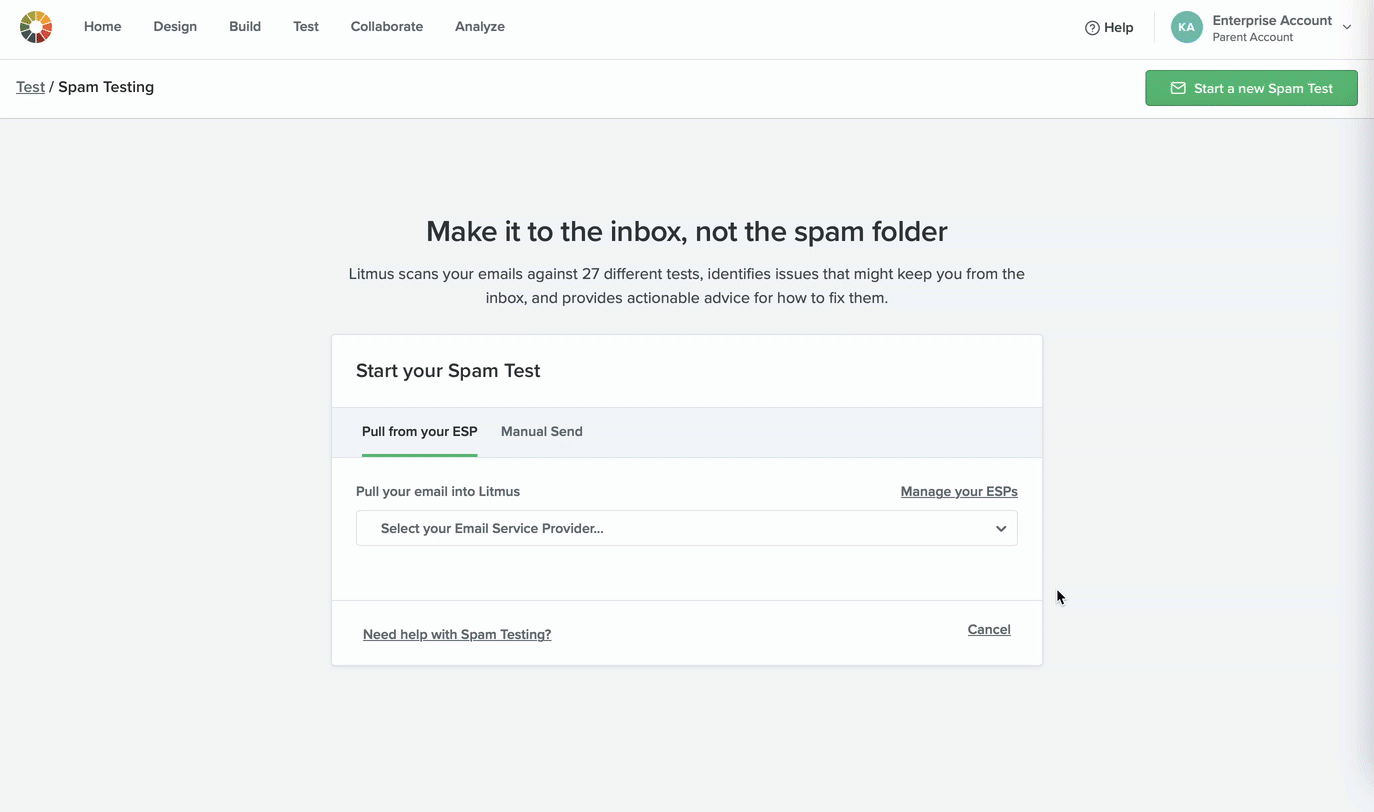1374x812 pixels.
Task: Click the Make it to the inbox headline
Action: coord(687,231)
